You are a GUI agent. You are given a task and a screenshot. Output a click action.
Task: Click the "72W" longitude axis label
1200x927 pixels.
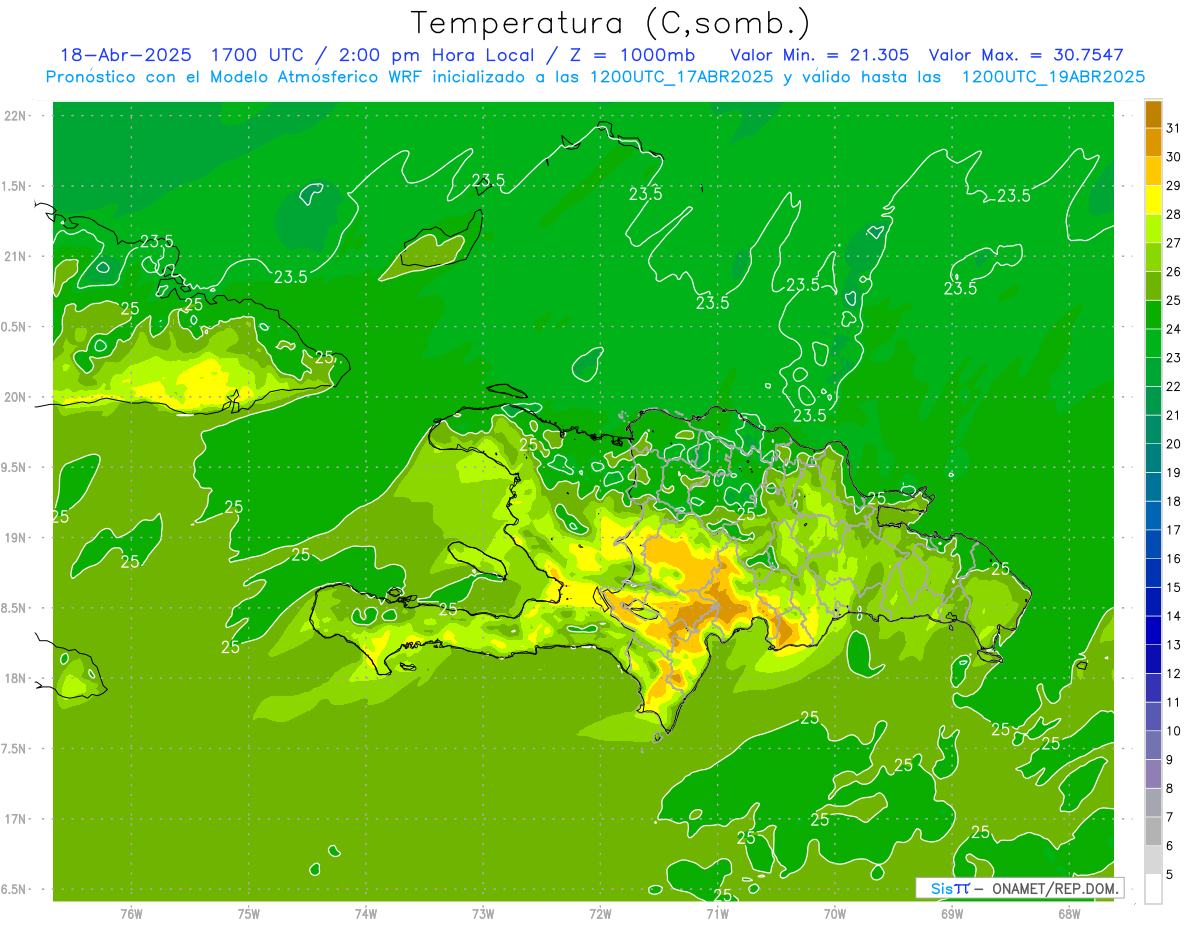pos(600,914)
